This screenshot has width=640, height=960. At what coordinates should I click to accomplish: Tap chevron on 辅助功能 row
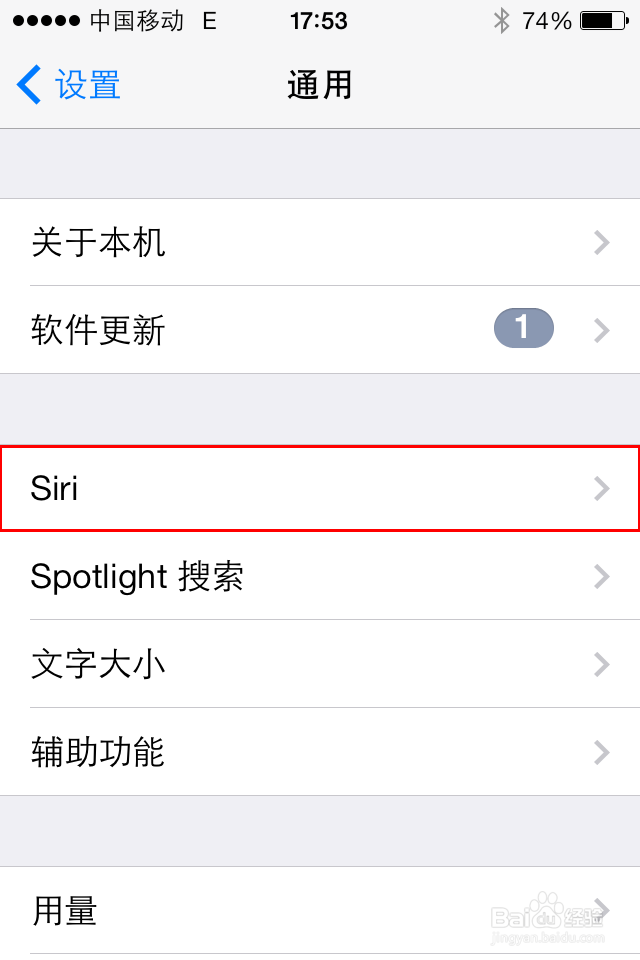[601, 752]
